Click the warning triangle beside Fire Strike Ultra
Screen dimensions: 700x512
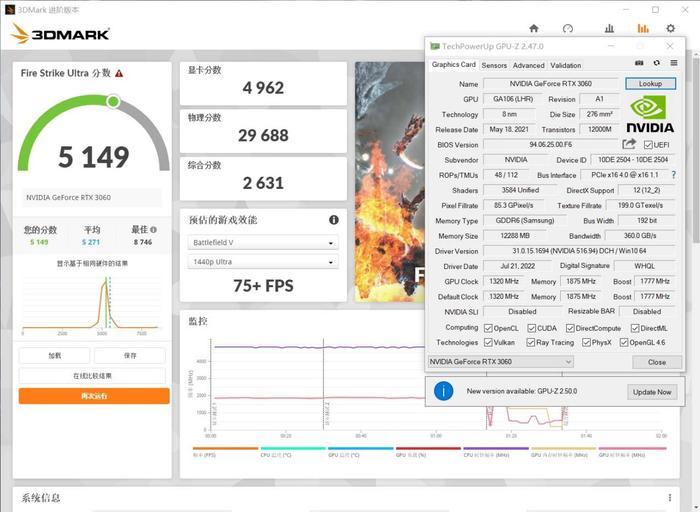click(x=119, y=74)
